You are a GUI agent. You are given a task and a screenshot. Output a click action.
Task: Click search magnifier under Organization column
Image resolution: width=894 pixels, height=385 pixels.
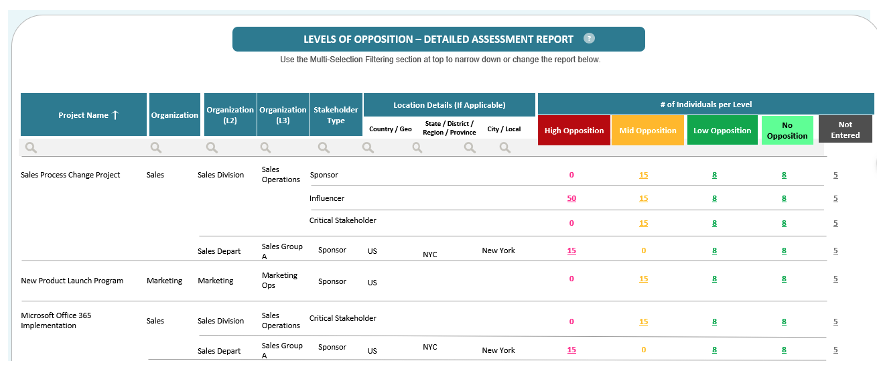click(x=156, y=148)
